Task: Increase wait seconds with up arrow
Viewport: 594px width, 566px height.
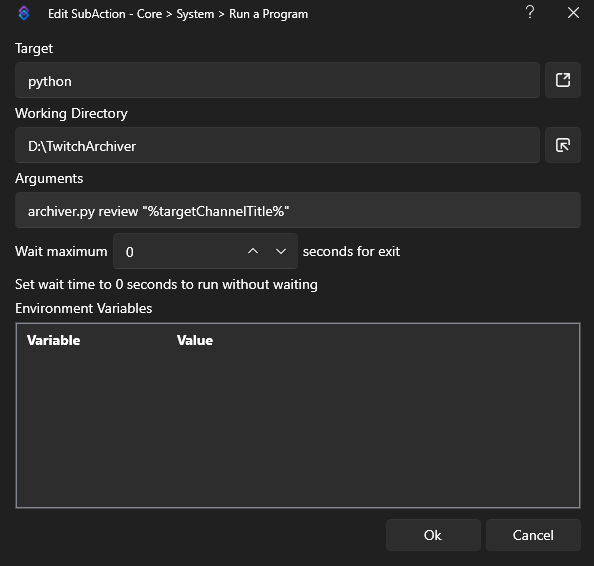Action: pos(253,251)
